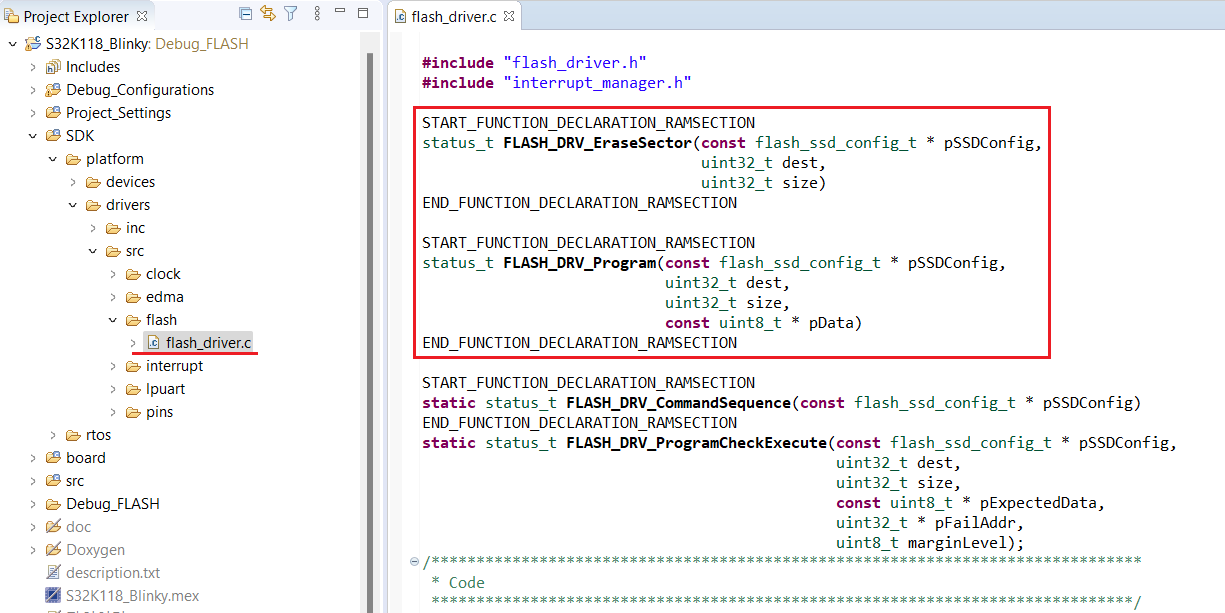Select the lpuart folder in the tree
The height and width of the screenshot is (613, 1225).
[165, 389]
